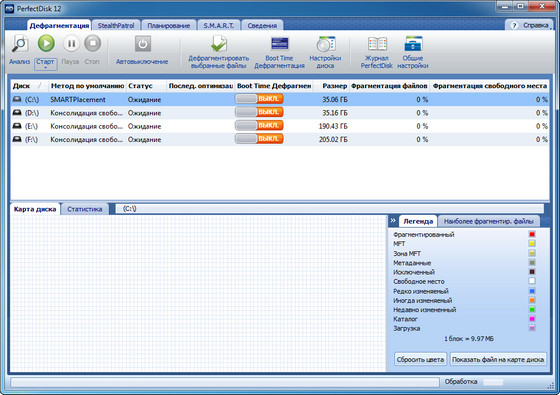Click the Автовыключение power icon

pos(142,44)
